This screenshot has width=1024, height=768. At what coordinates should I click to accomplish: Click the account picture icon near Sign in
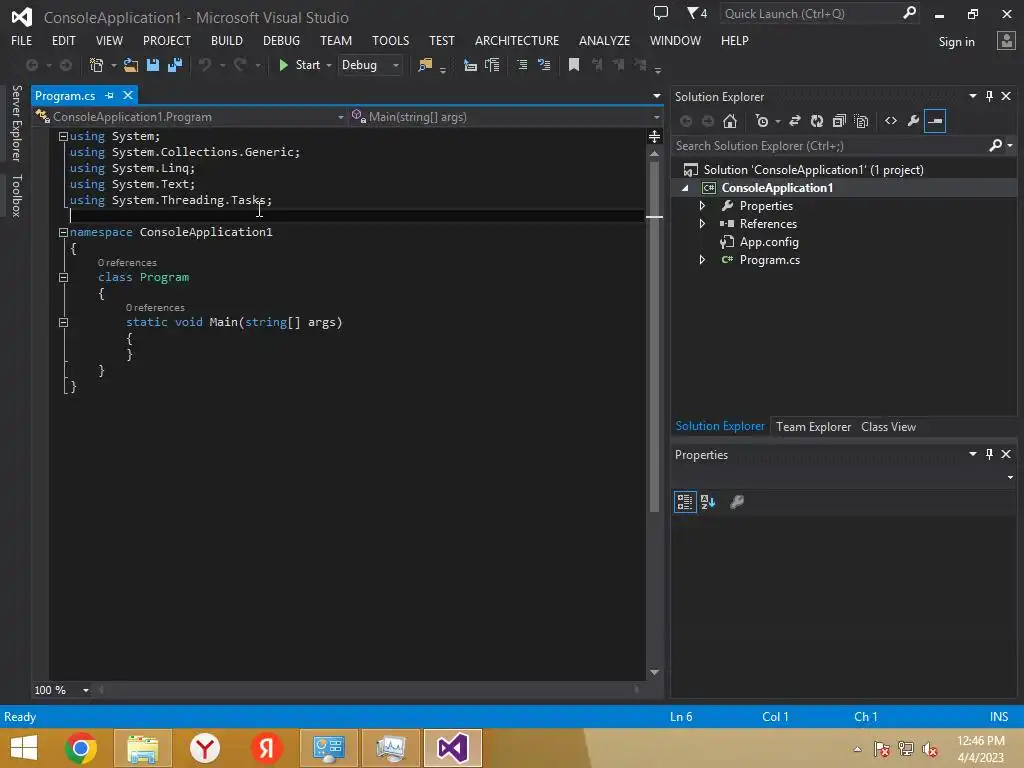click(1006, 41)
